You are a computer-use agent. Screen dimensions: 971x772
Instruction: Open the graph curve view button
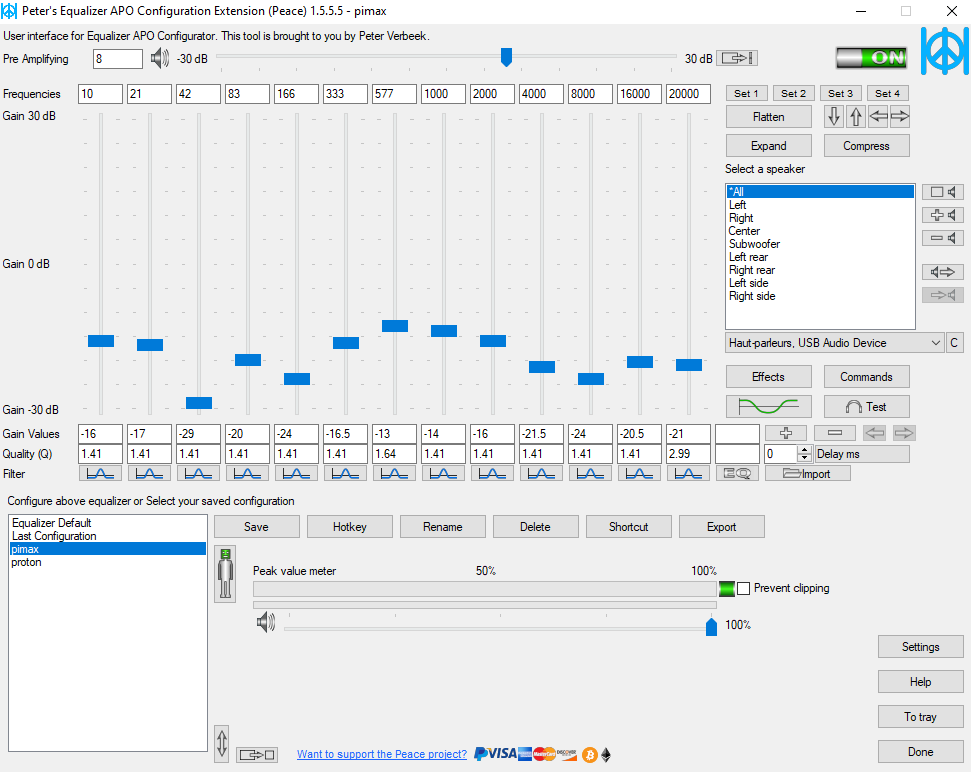point(769,407)
